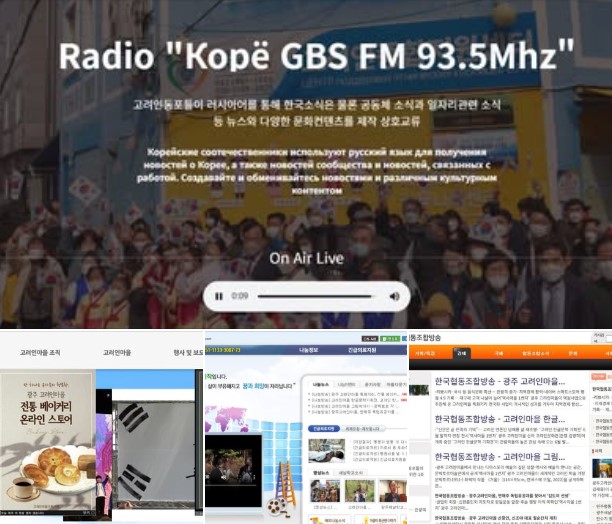Select the 공지사항 tab in news box
Image resolution: width=612 pixels, height=524 pixels.
point(372,385)
